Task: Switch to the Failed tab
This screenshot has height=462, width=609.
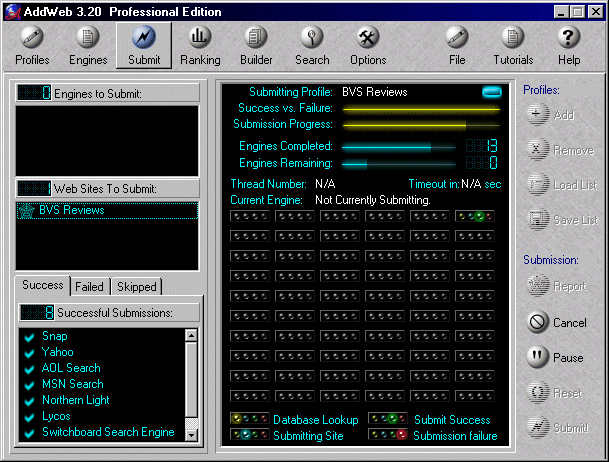Action: pos(89,287)
